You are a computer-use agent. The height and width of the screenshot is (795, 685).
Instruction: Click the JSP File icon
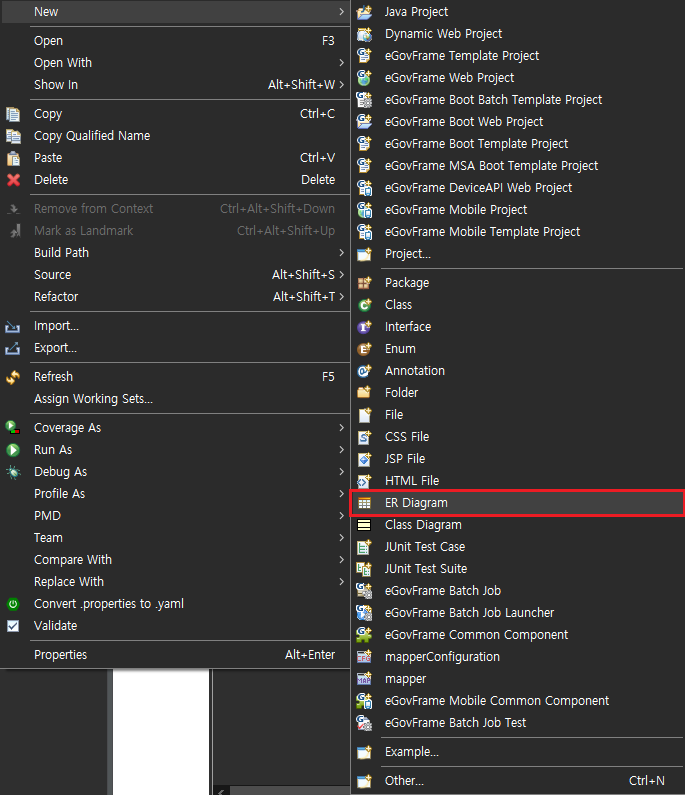(x=364, y=459)
